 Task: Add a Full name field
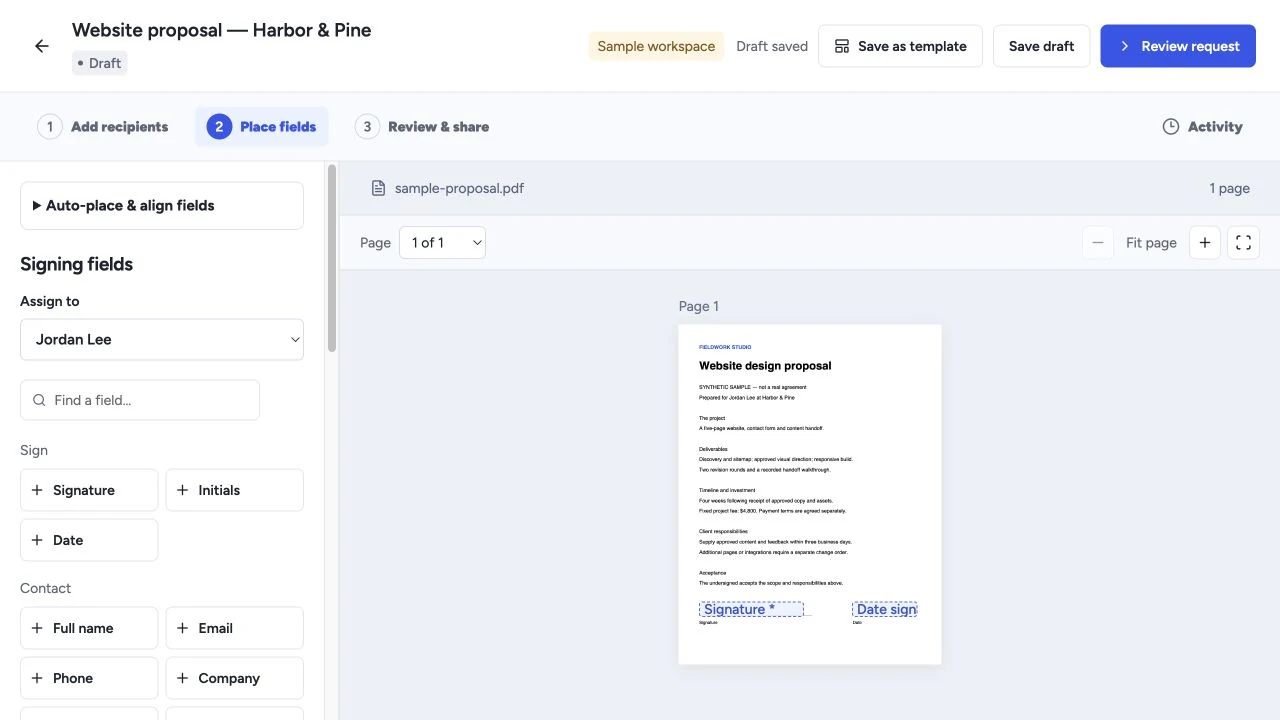pos(89,628)
